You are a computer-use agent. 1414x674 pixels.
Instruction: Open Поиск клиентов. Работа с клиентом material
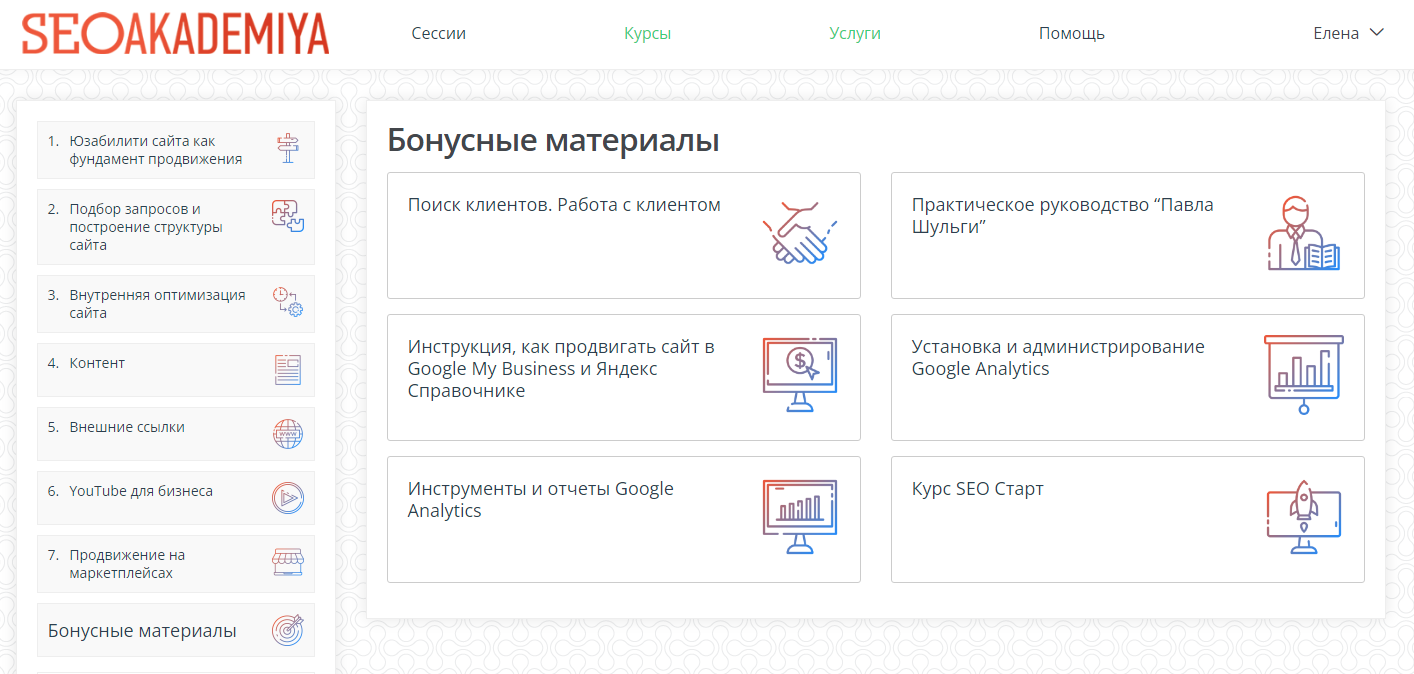pyautogui.click(x=624, y=235)
